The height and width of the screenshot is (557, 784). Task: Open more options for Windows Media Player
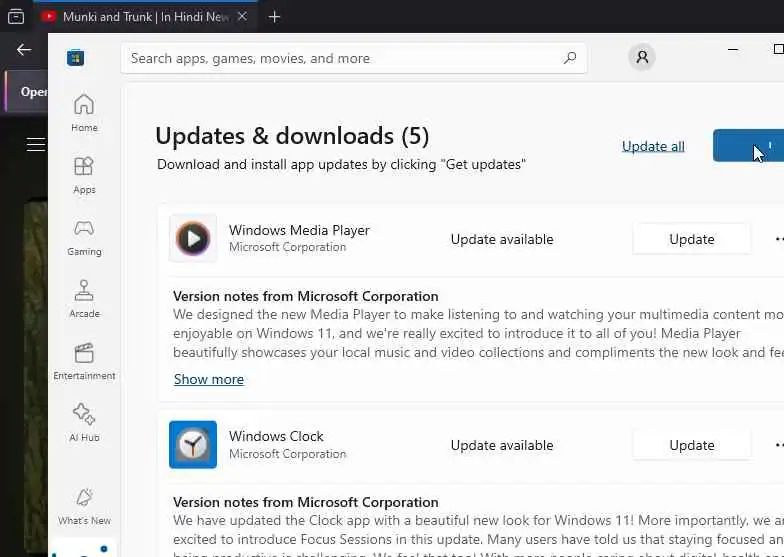pyautogui.click(x=779, y=239)
